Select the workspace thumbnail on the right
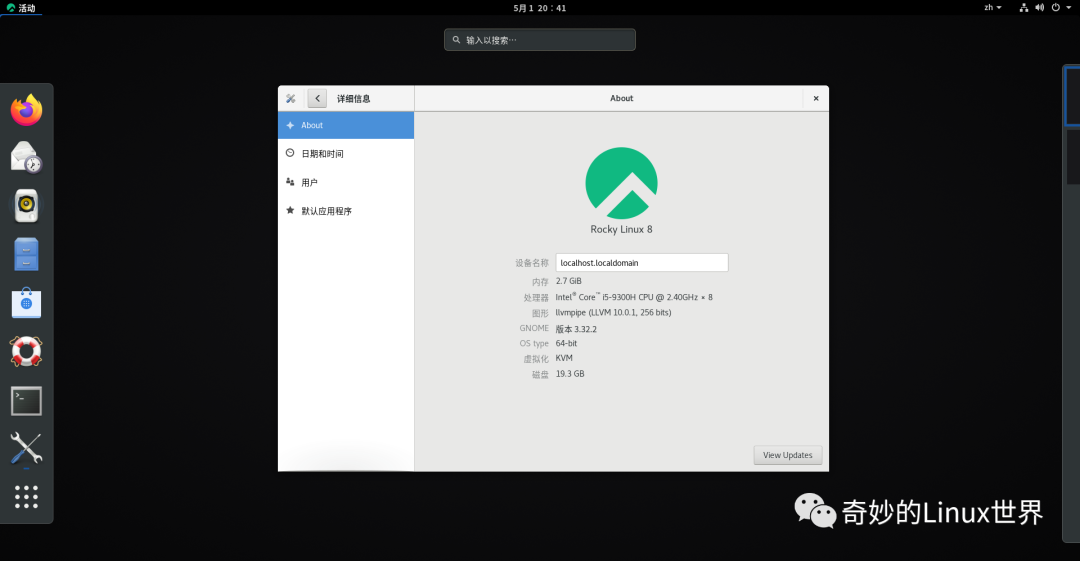This screenshot has width=1080, height=561. (1072, 96)
